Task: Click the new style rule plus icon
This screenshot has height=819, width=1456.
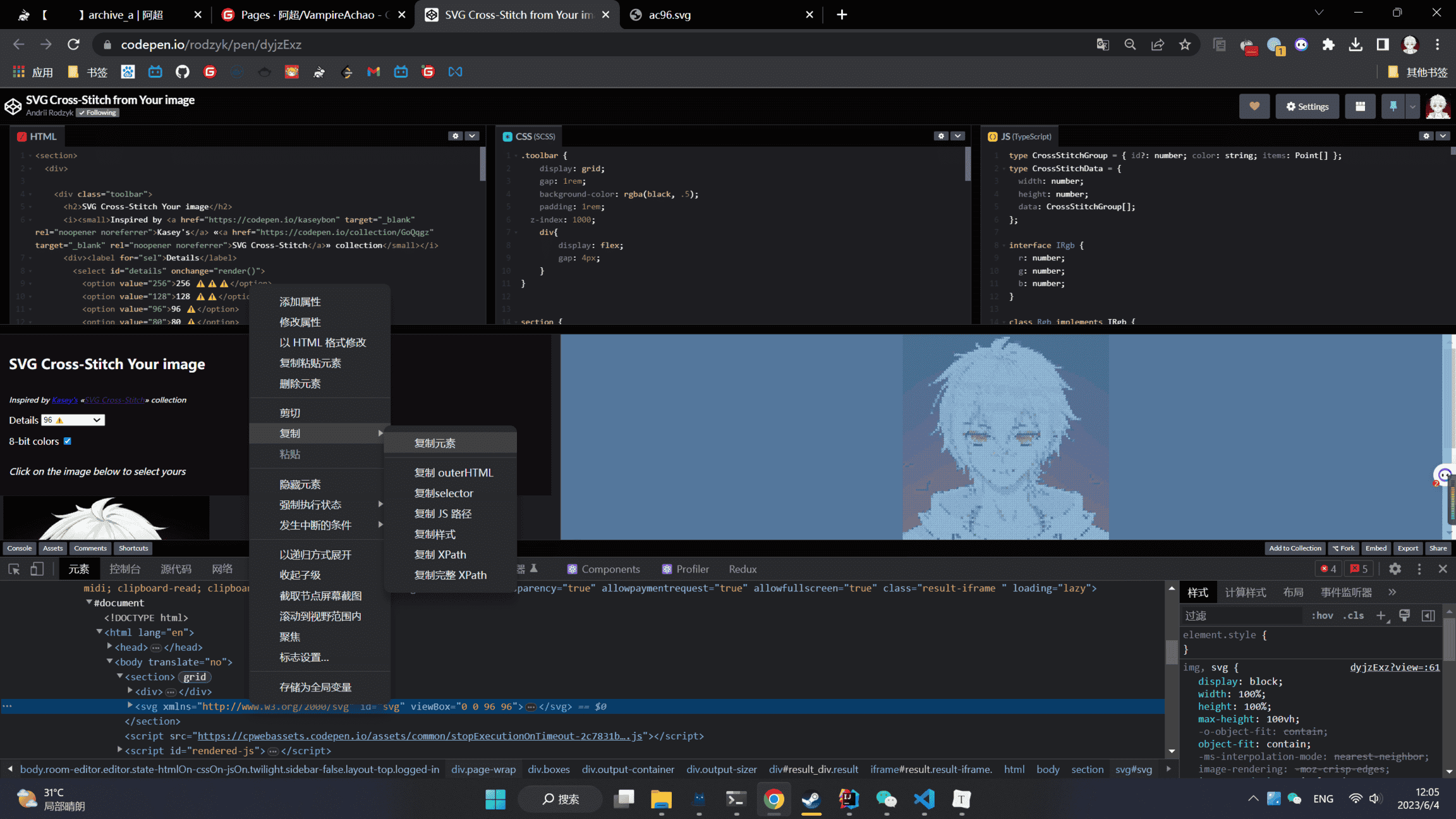Action: [x=1381, y=616]
